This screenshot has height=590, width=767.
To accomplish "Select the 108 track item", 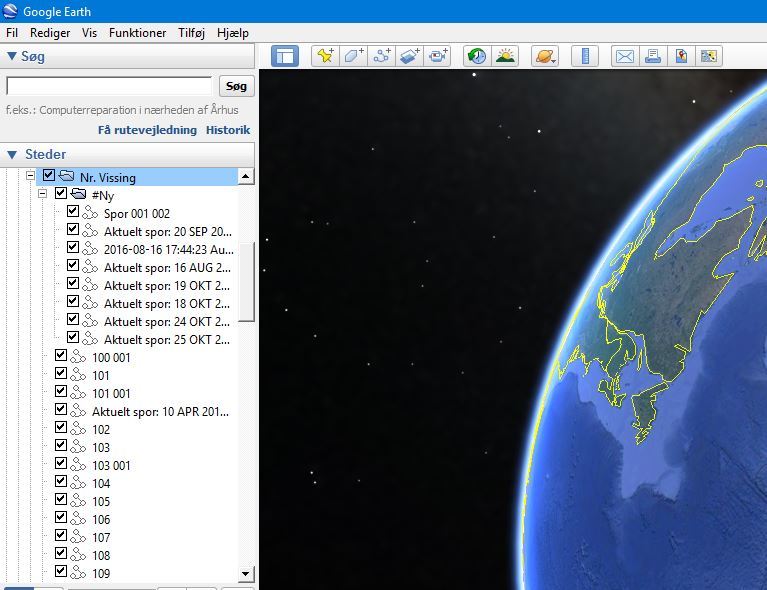I will (101, 556).
